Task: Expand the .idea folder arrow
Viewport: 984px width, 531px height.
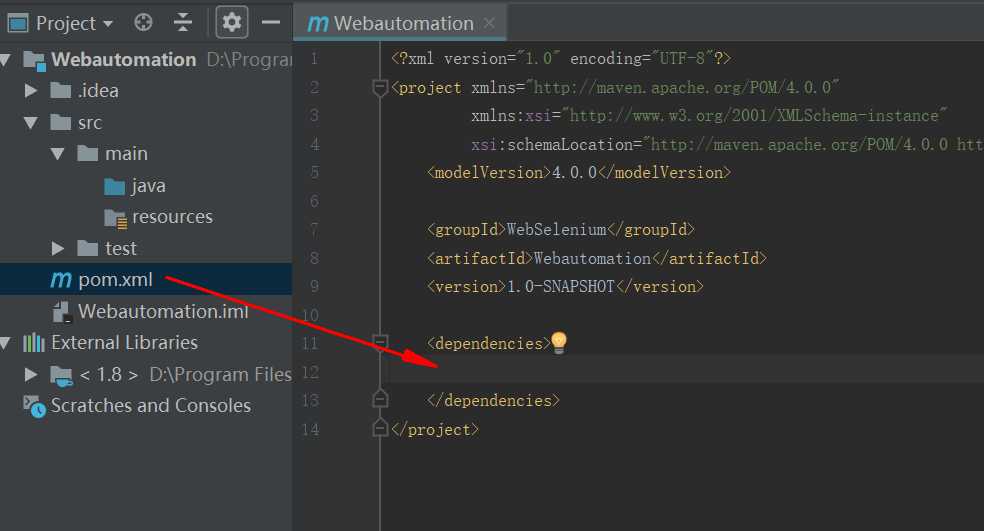Action: [x=30, y=91]
